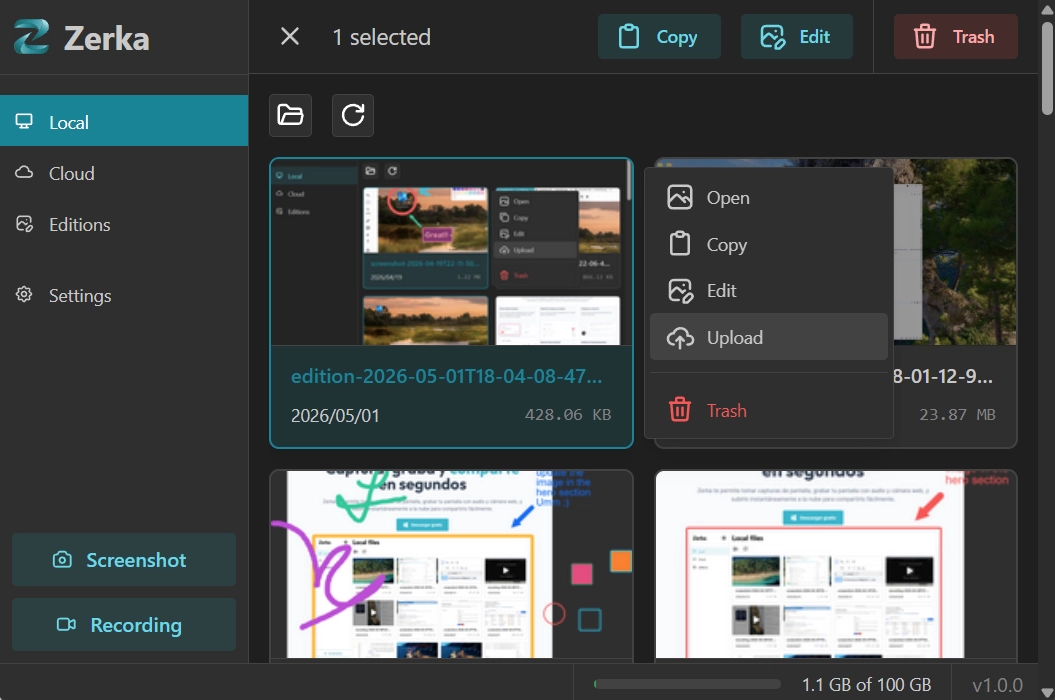Click the image-edit icon on the top Edit button
The image size is (1055, 700).
tap(772, 36)
